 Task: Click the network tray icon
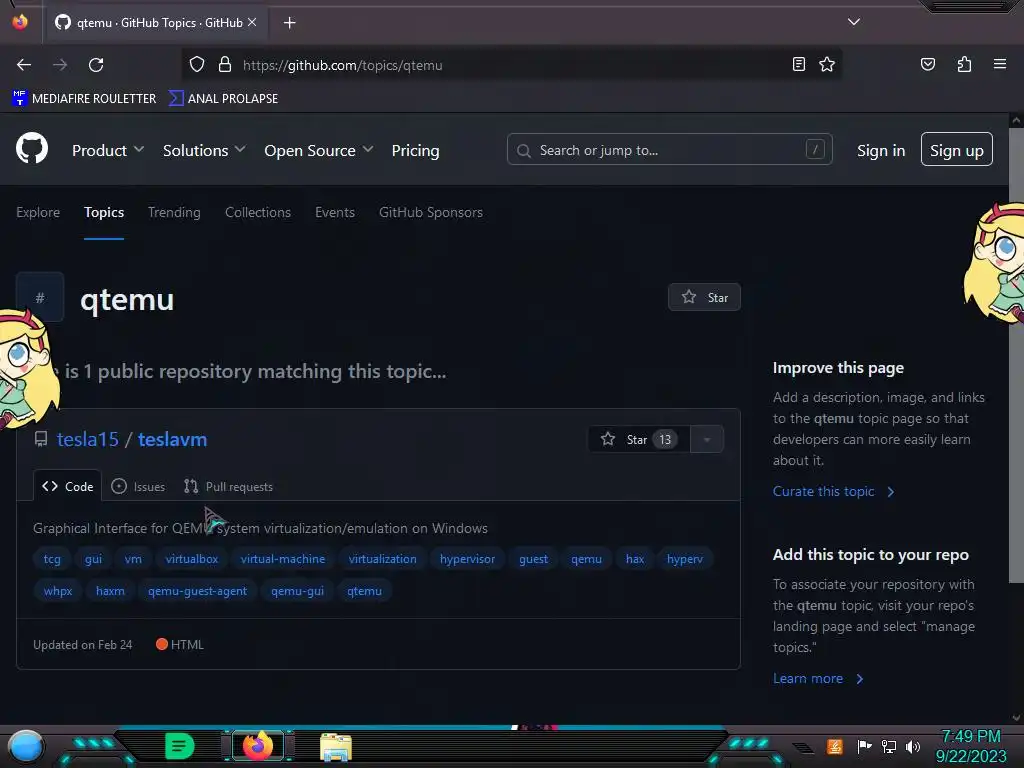click(x=888, y=746)
